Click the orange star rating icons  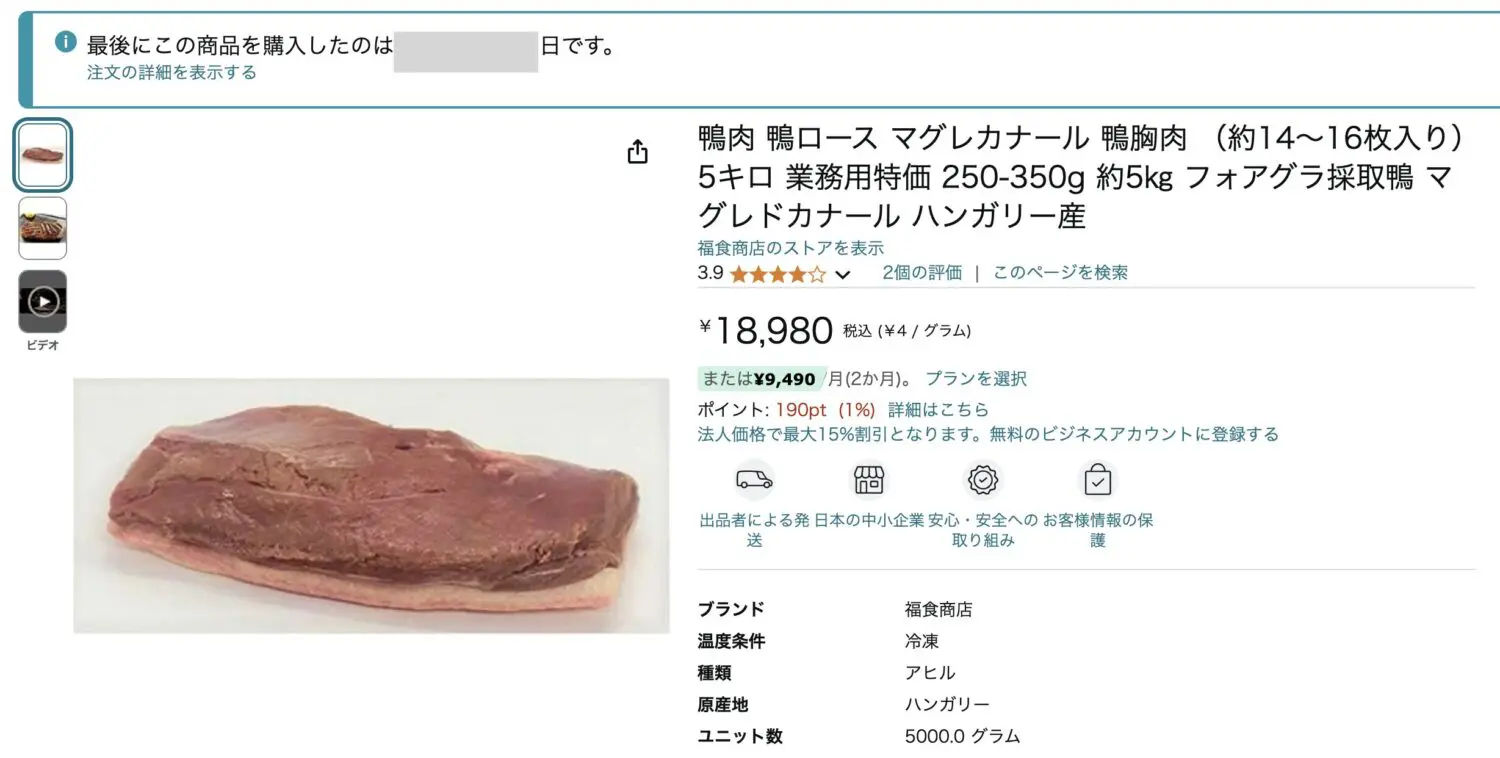click(x=778, y=274)
